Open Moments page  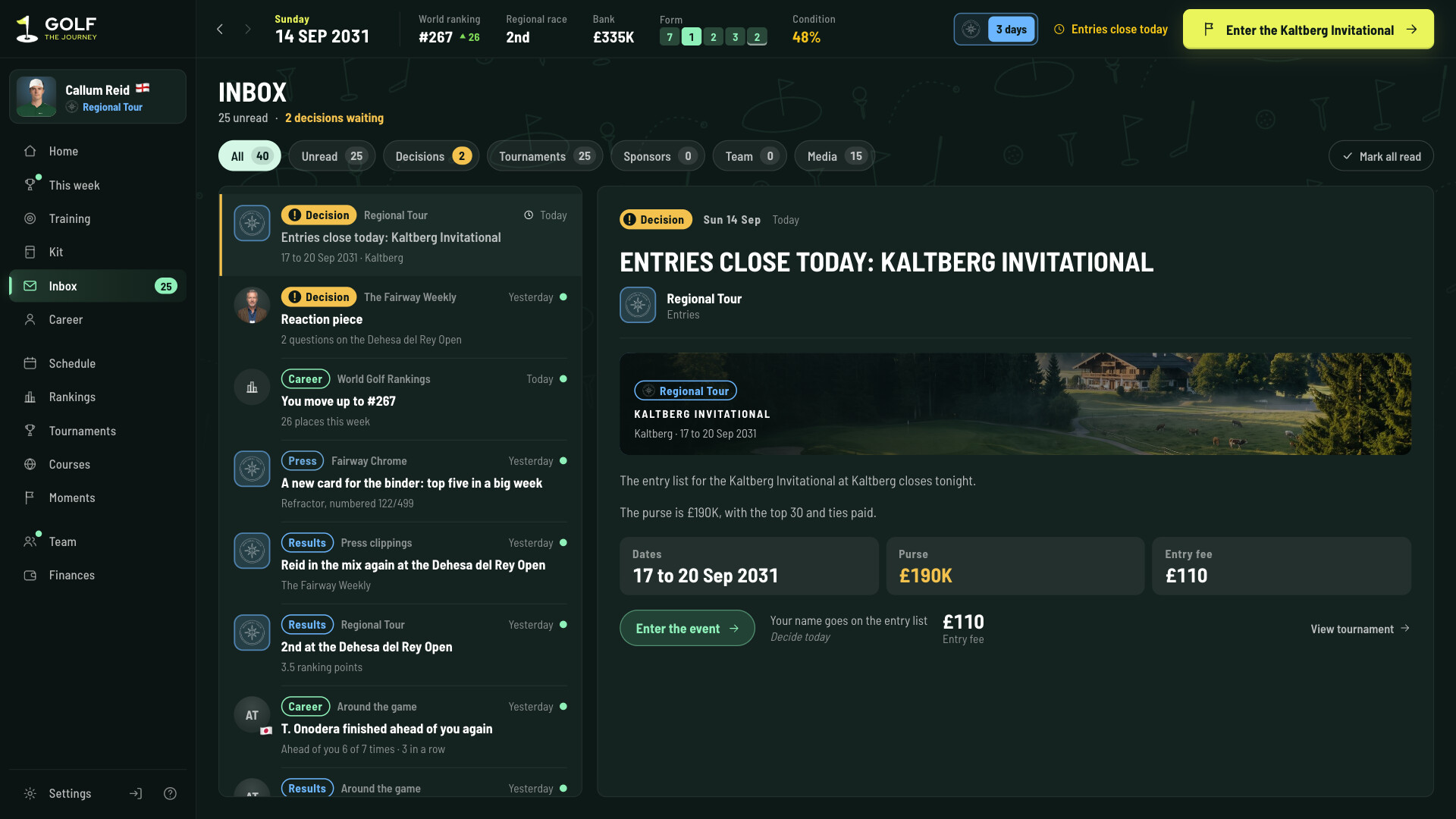tap(98, 497)
